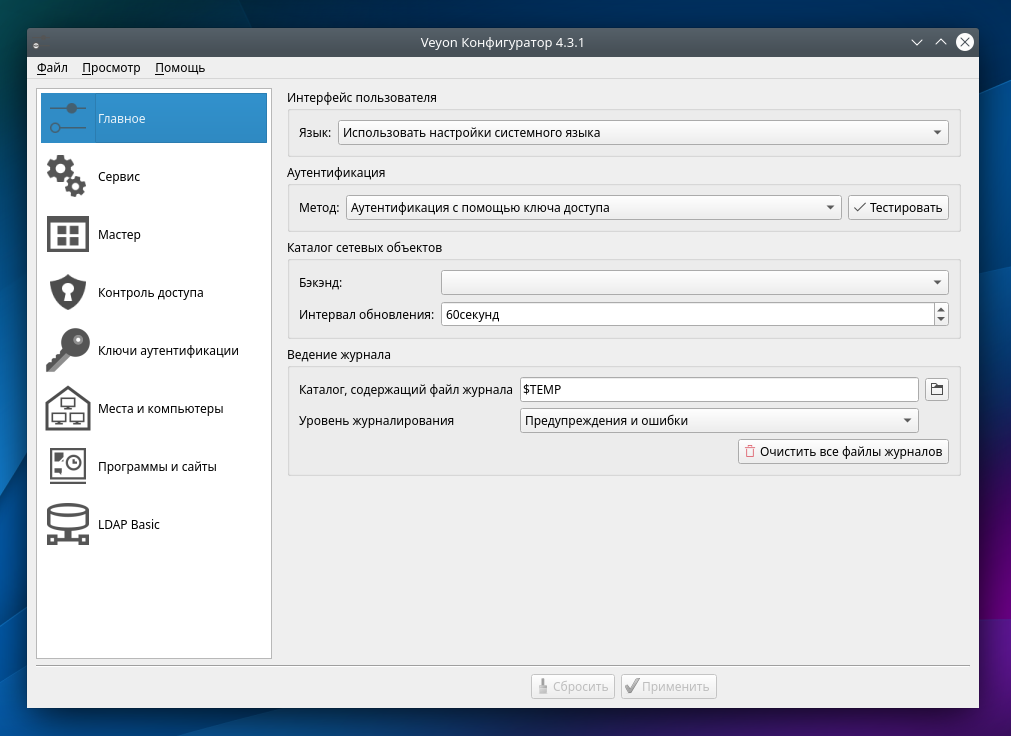Select the Места и компьютеры label

pos(161,409)
